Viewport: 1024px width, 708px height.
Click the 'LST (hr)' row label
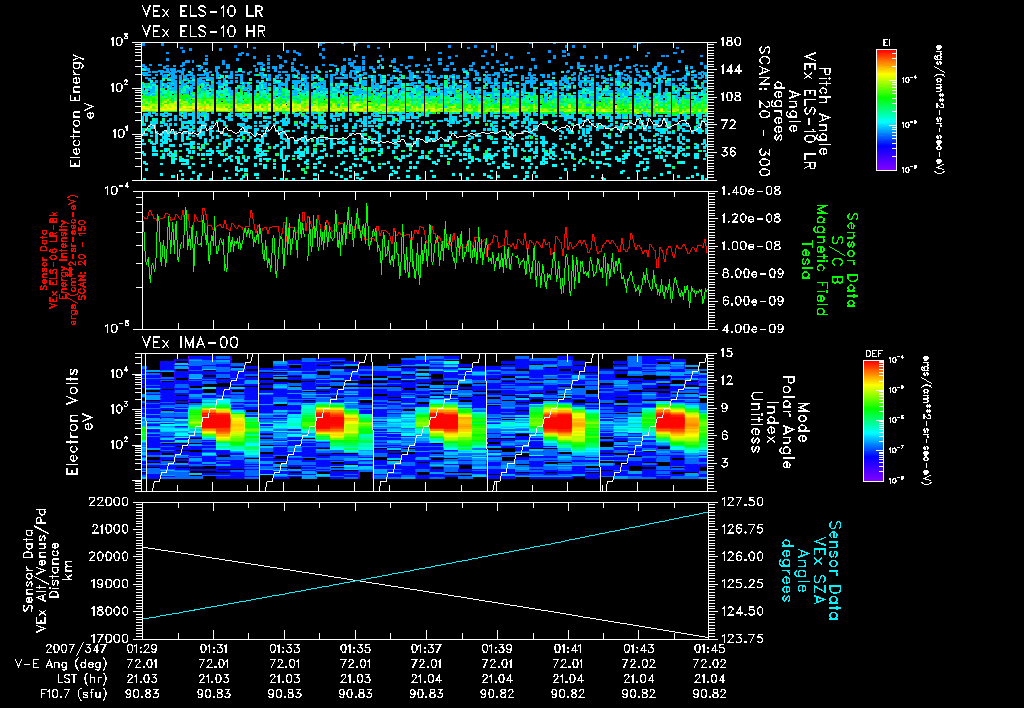coord(81,679)
